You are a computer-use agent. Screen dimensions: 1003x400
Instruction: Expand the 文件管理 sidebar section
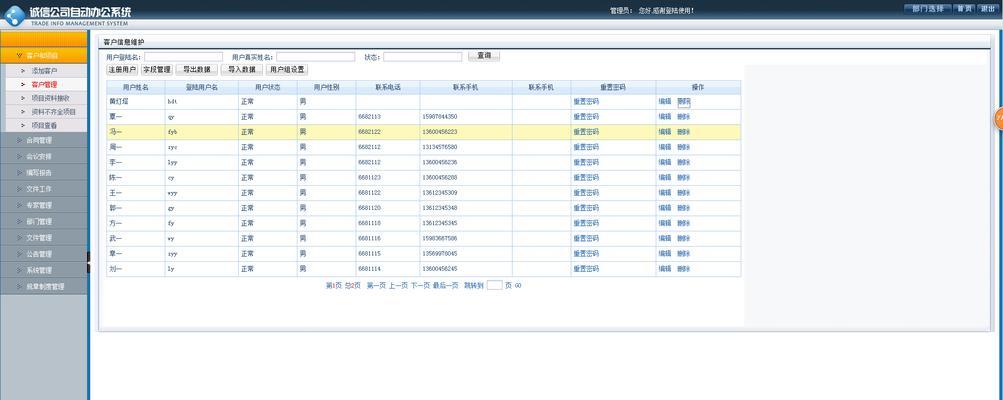(43, 238)
